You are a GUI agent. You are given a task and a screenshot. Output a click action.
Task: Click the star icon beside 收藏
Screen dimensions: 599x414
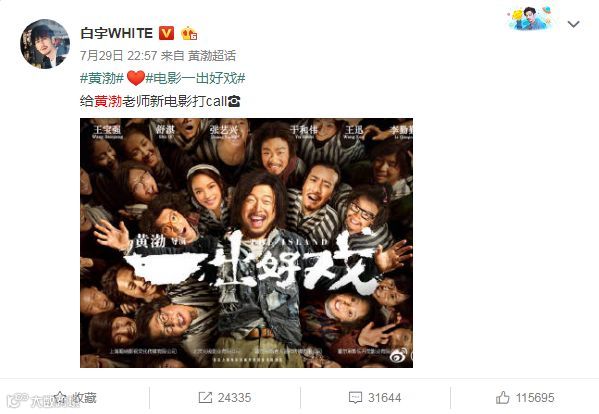tap(60, 398)
